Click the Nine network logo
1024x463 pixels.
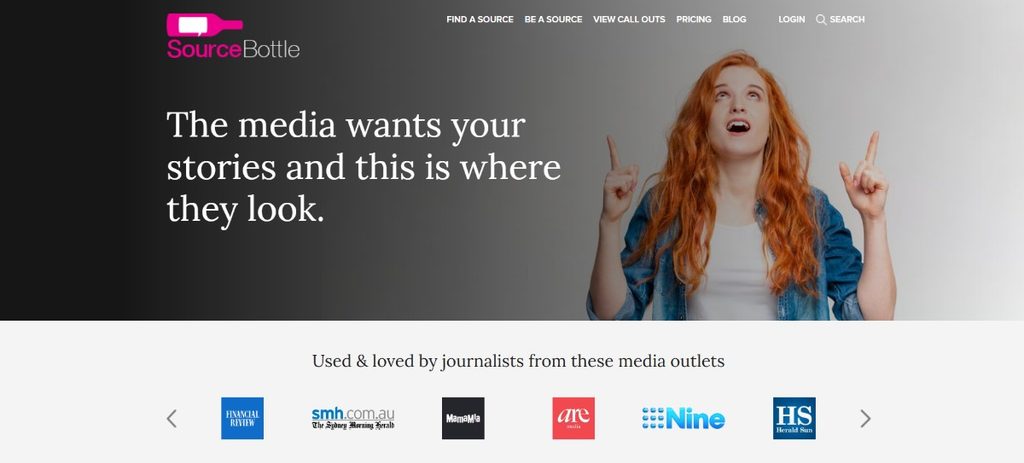click(x=683, y=418)
